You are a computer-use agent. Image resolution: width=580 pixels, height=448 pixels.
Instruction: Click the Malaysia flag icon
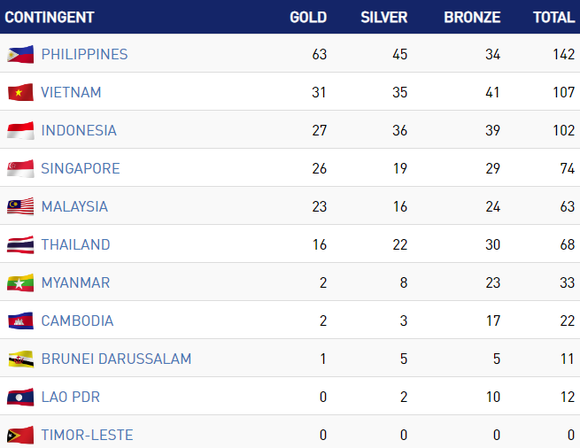21,206
